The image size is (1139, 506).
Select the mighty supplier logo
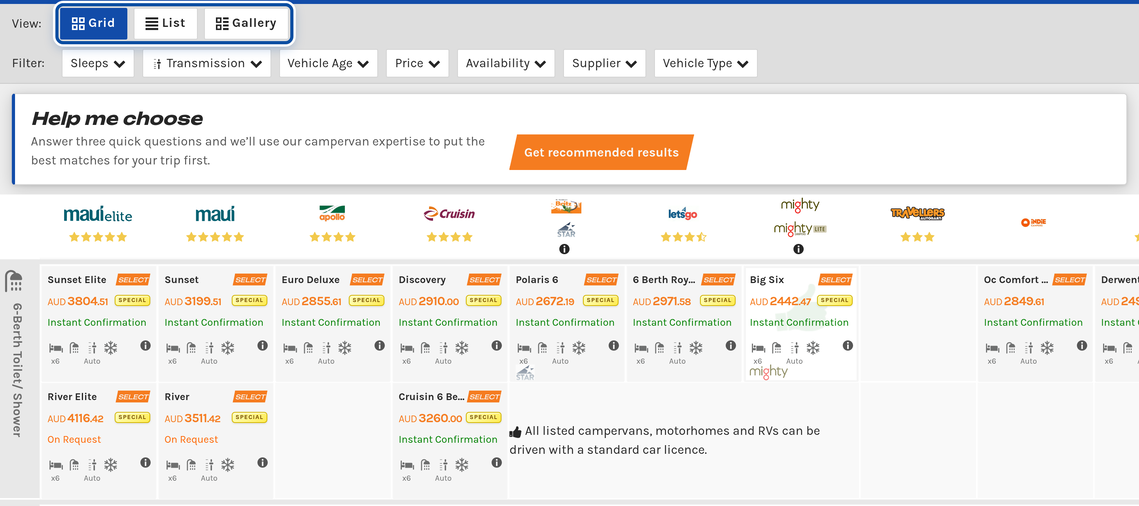pyautogui.click(x=800, y=205)
